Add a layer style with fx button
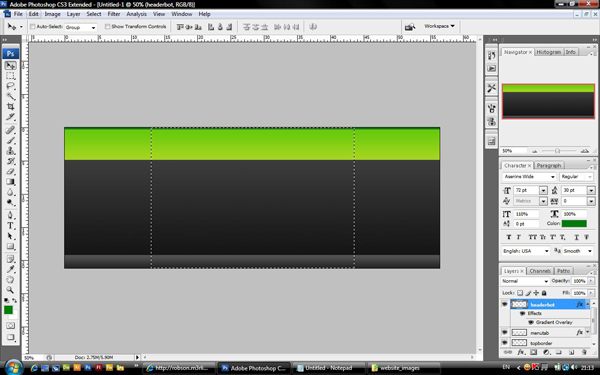Screen dimensions: 600x375 [521, 352]
